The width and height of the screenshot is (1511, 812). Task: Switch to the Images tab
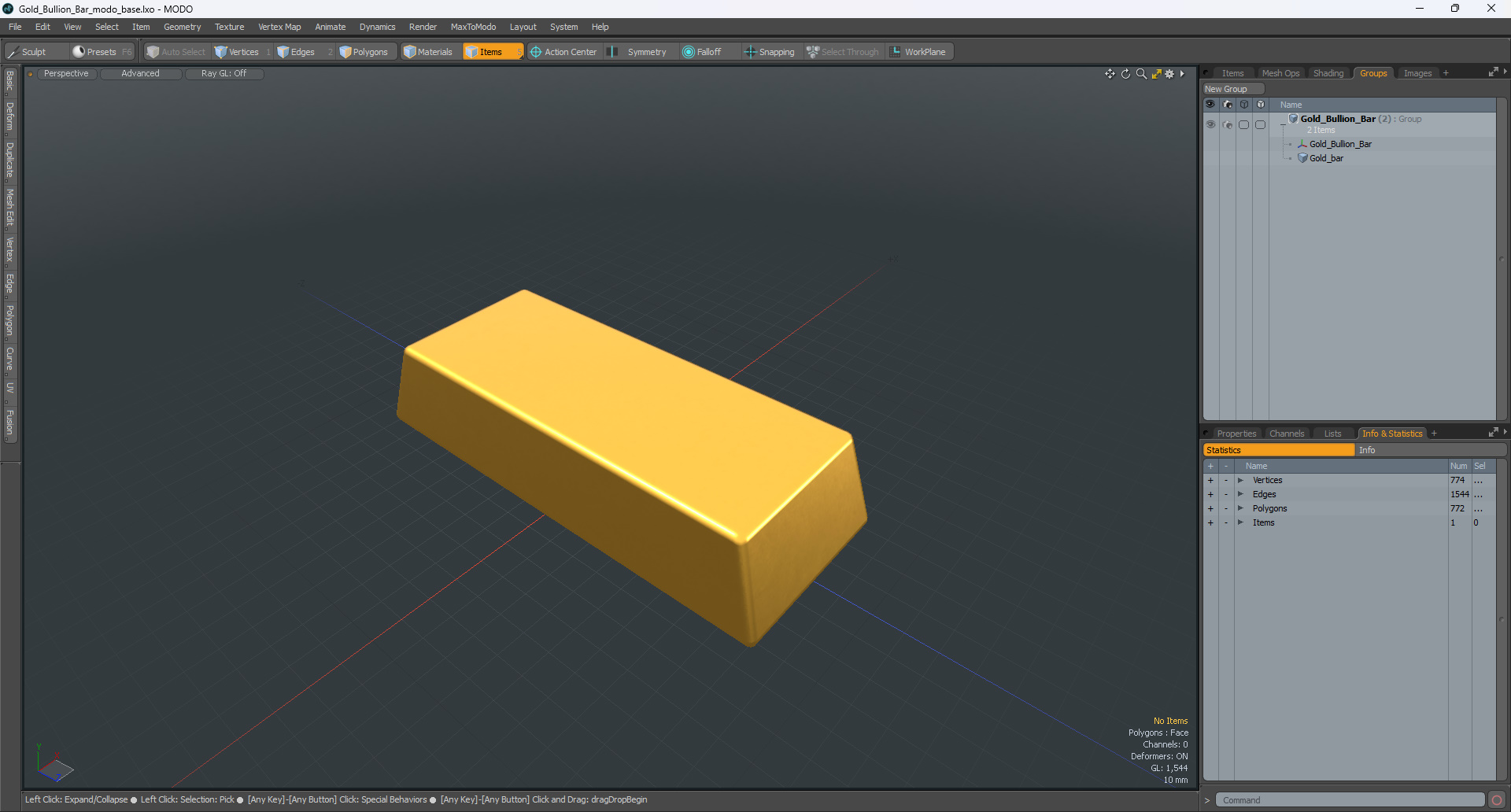[1417, 73]
